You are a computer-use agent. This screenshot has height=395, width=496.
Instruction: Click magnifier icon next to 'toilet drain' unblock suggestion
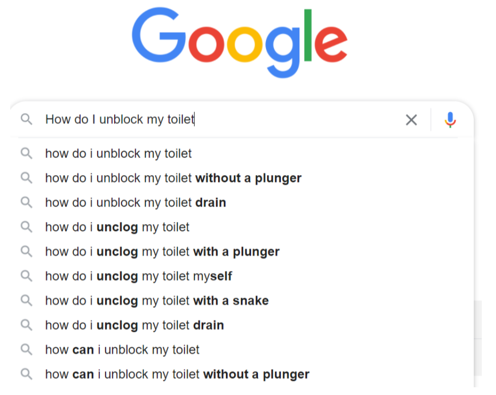click(26, 202)
